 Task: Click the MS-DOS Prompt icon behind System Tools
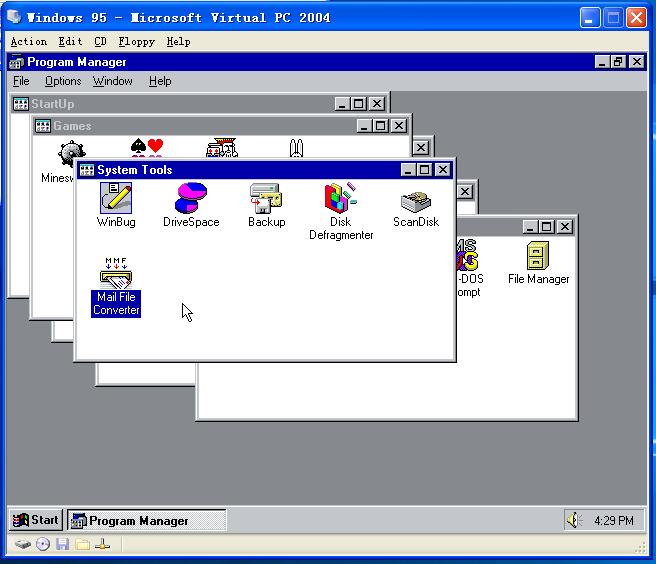[468, 254]
